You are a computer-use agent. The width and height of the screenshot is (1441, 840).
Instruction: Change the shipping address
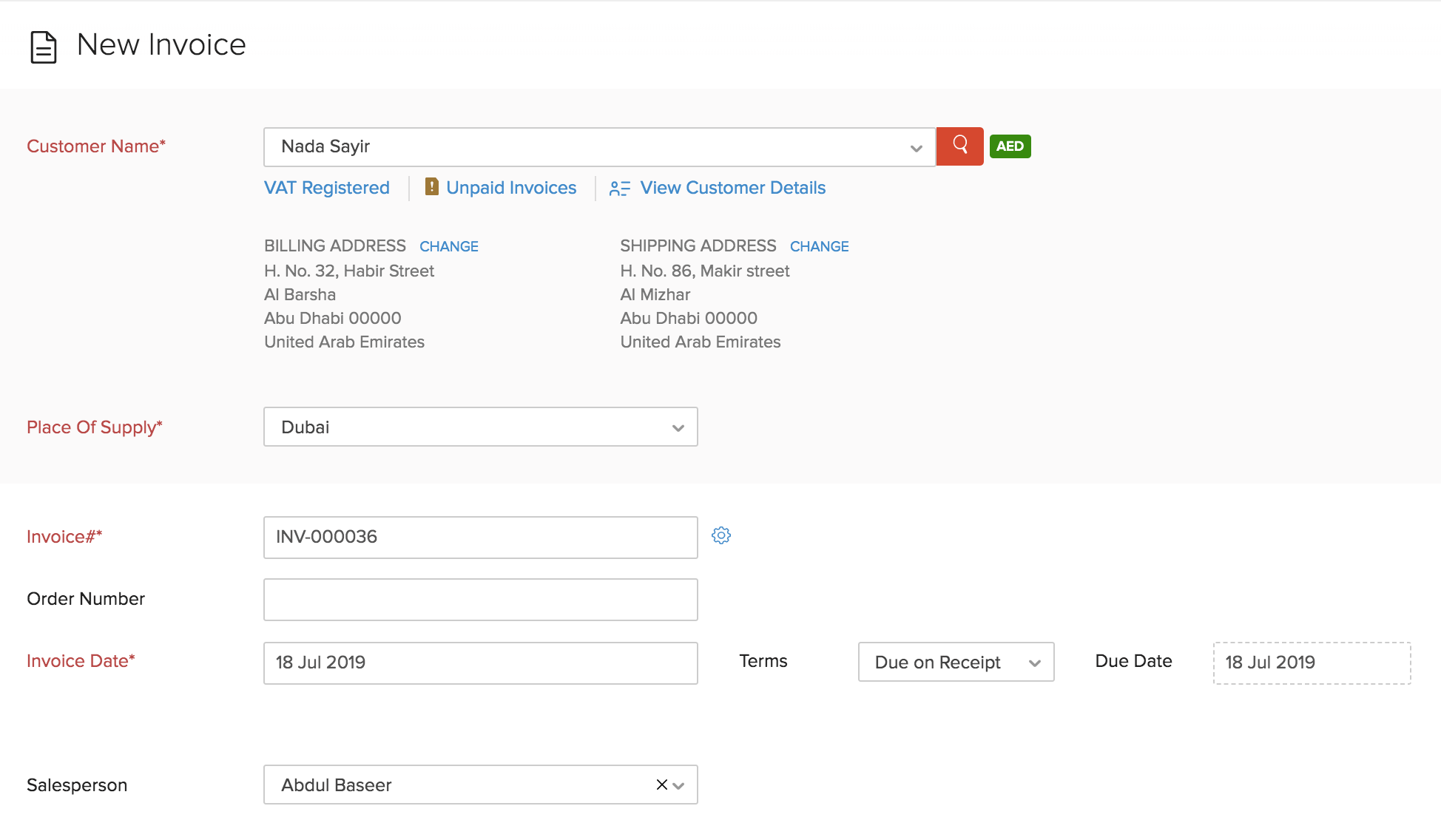[819, 246]
